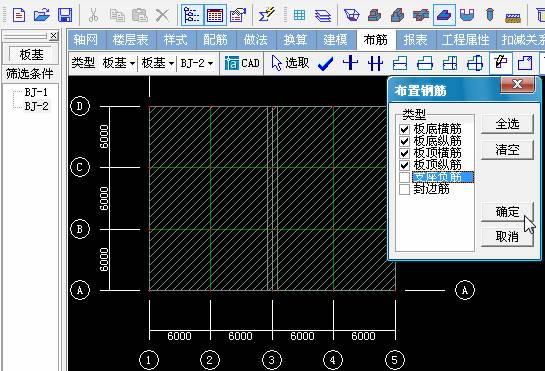Expand the first 板基 type dropdown
The image size is (545, 371).
[118, 63]
